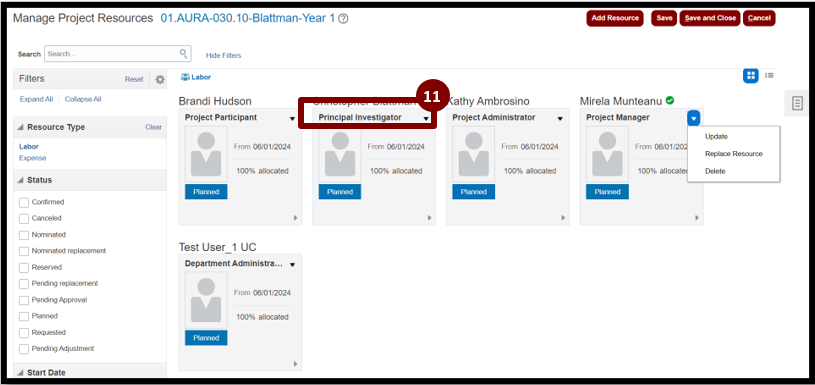Expand Mirela Munteanu card details arrow
Screen dimensions: 815x385
point(696,218)
